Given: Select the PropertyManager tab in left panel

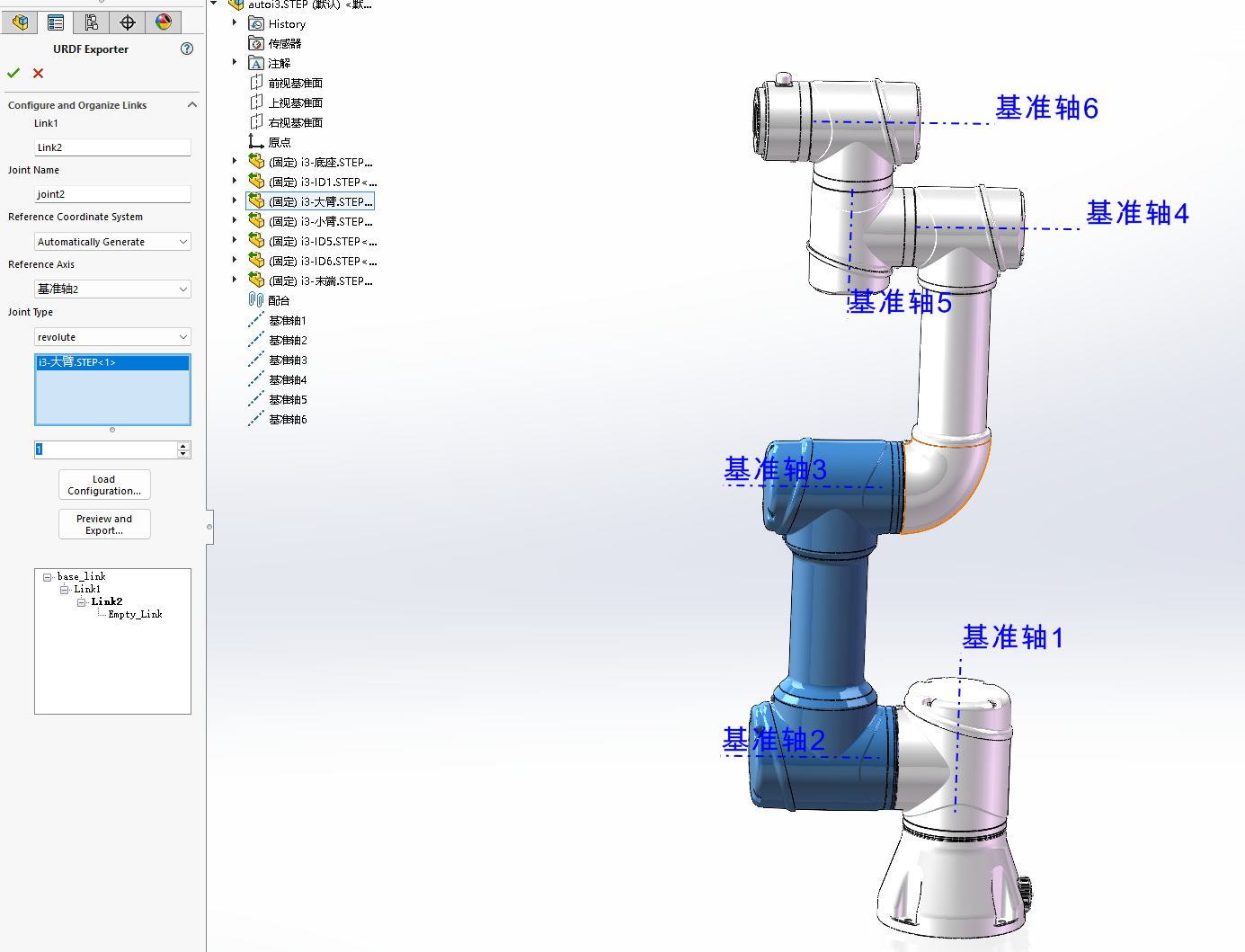Looking at the screenshot, I should click(x=55, y=22).
